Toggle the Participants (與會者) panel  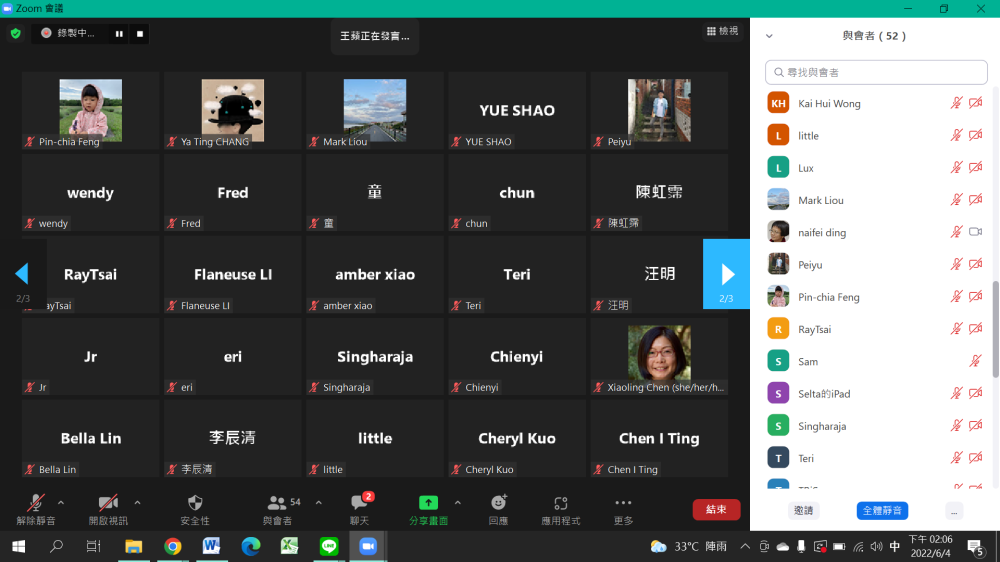tap(277, 503)
